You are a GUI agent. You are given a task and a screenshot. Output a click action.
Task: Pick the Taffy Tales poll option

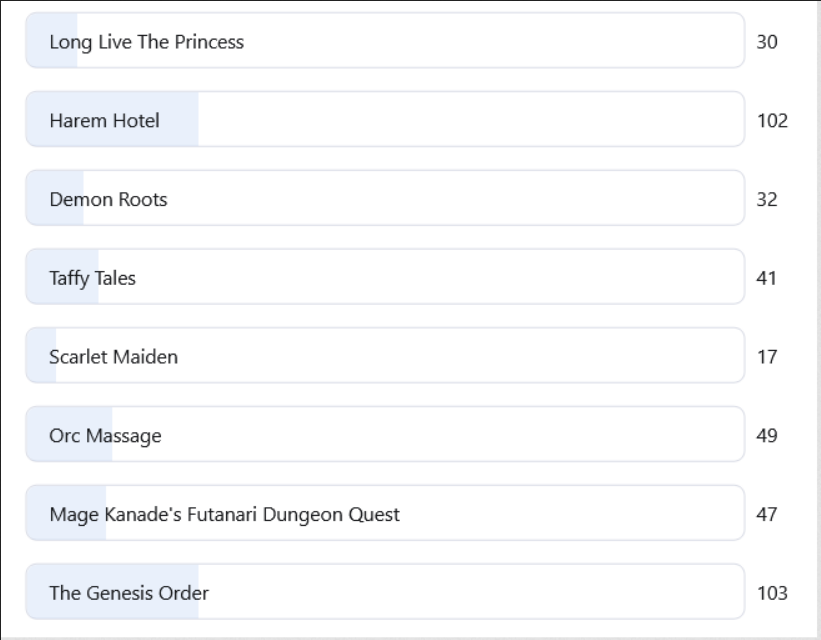click(x=385, y=277)
